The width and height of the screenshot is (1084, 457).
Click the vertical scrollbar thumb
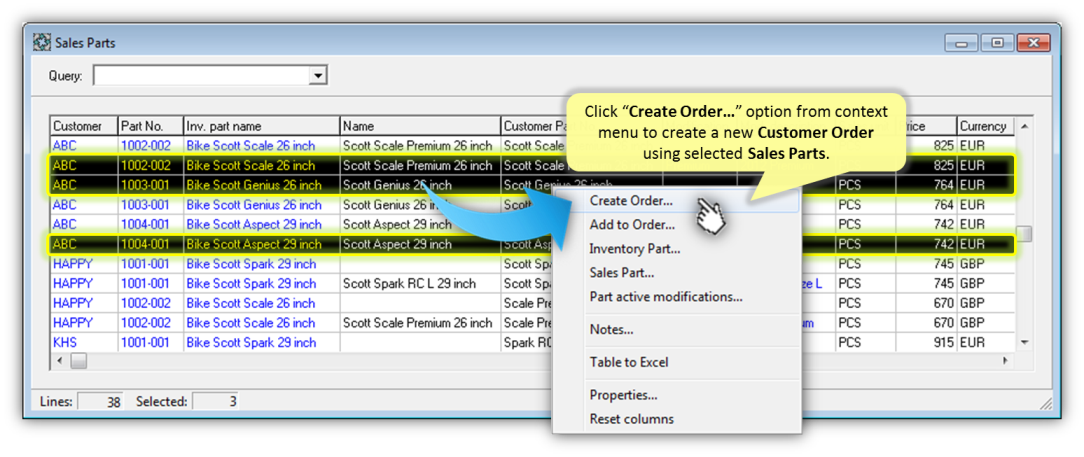click(1024, 234)
